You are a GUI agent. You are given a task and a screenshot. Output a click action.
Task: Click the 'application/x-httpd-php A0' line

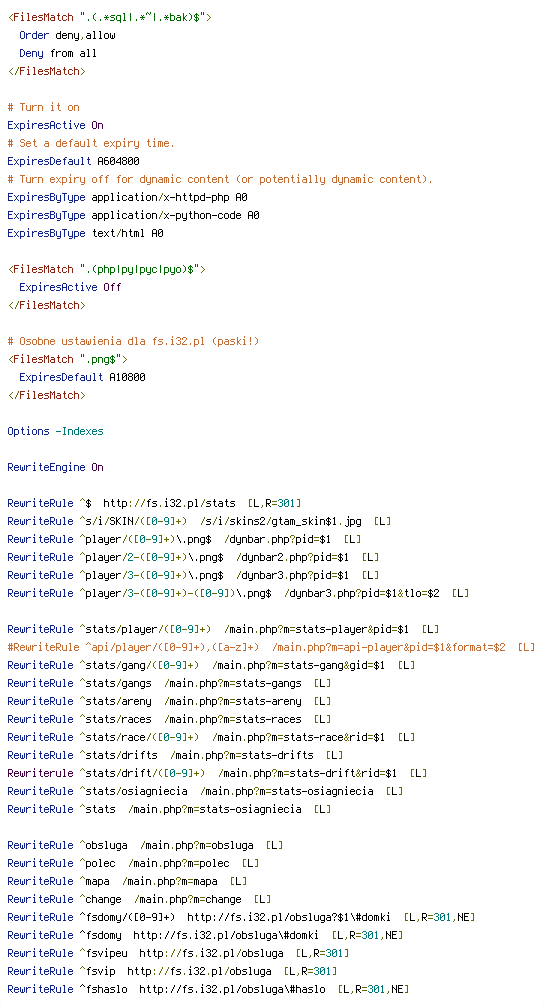tap(128, 197)
